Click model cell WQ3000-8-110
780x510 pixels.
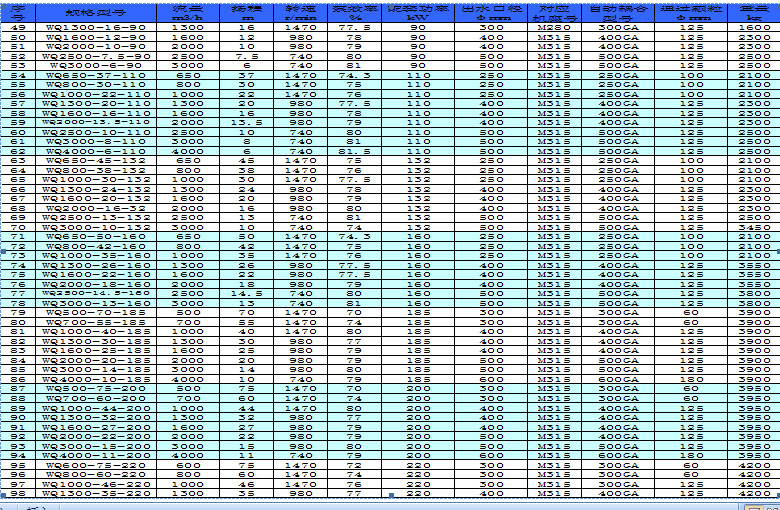tap(96, 141)
